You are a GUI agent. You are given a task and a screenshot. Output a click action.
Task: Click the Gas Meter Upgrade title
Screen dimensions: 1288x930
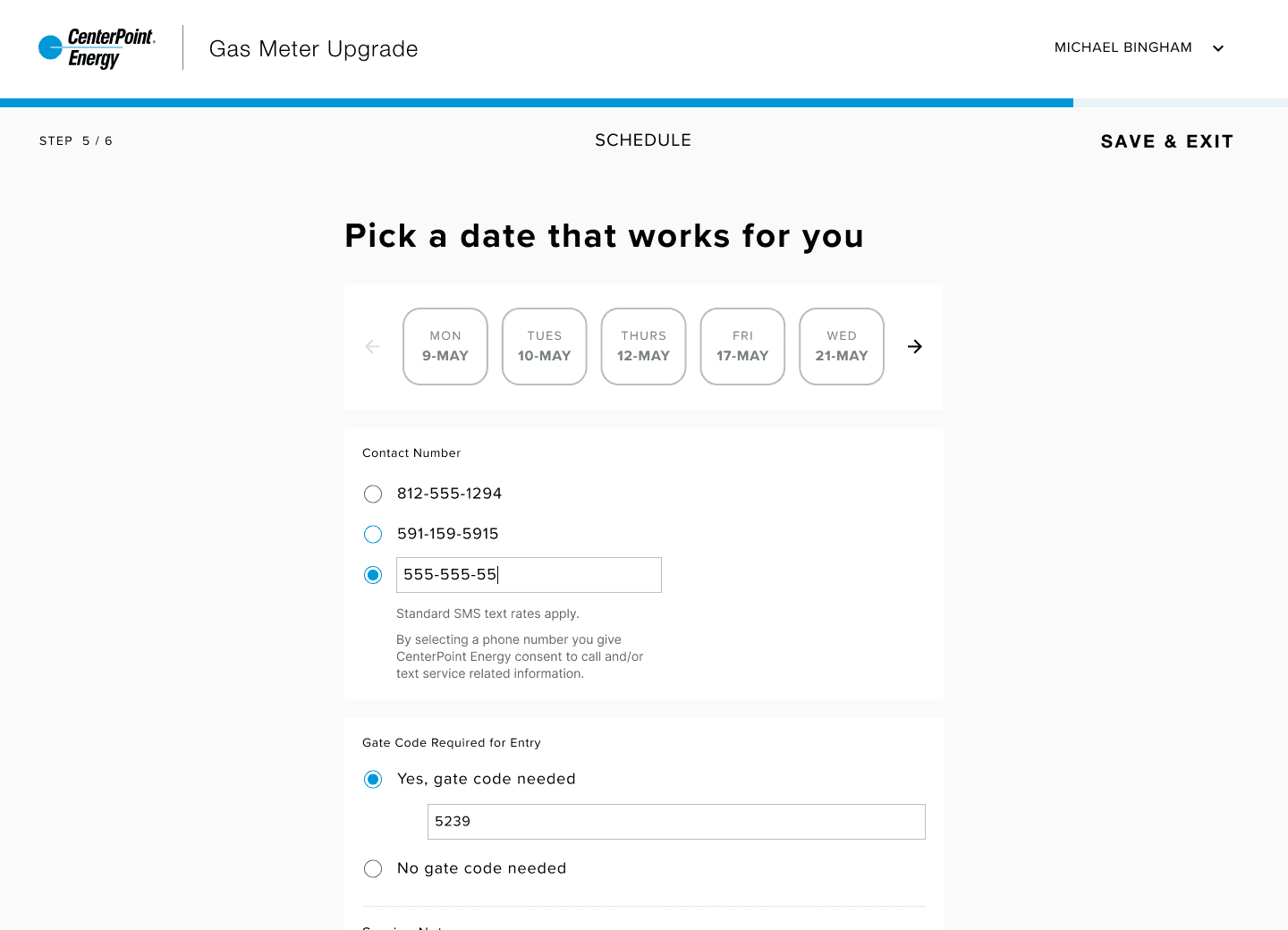click(x=313, y=49)
